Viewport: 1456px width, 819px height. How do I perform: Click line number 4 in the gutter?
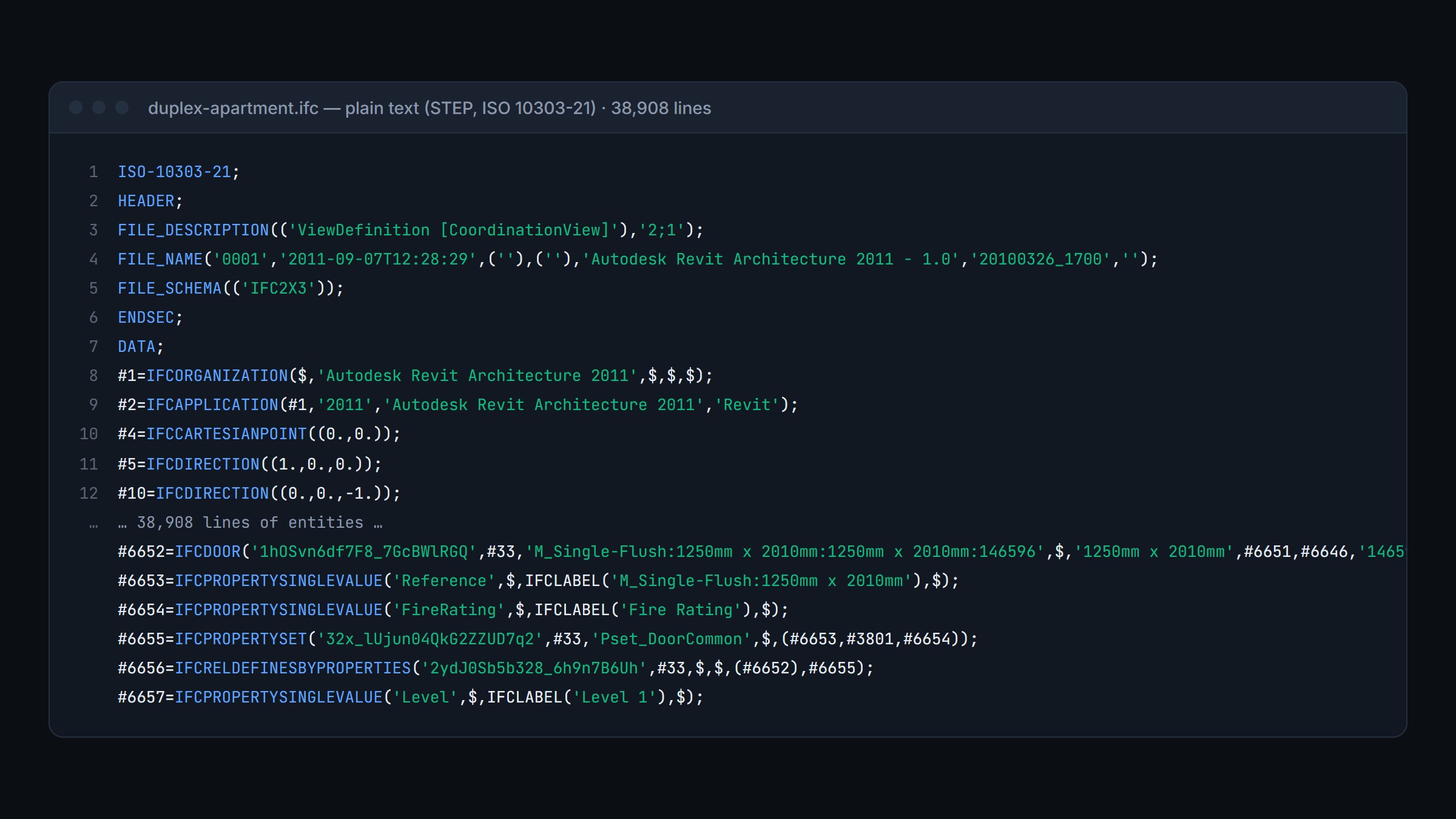pos(93,259)
